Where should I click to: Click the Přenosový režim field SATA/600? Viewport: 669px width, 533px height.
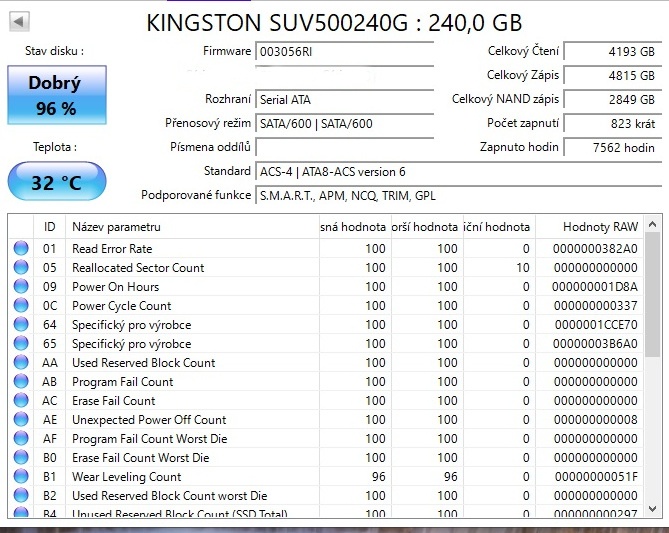pyautogui.click(x=345, y=123)
